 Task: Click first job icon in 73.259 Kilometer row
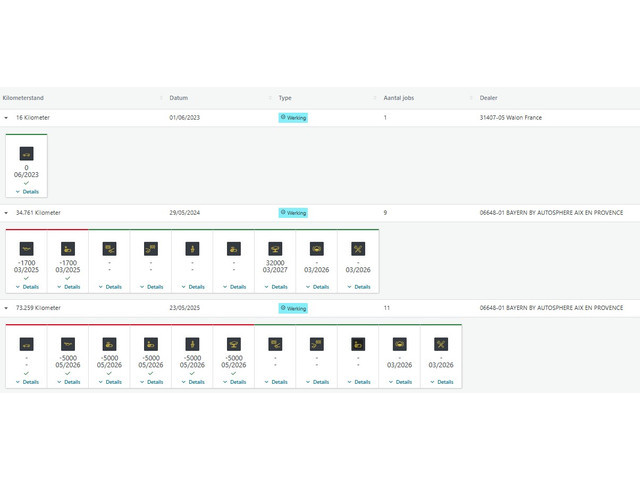click(26, 344)
